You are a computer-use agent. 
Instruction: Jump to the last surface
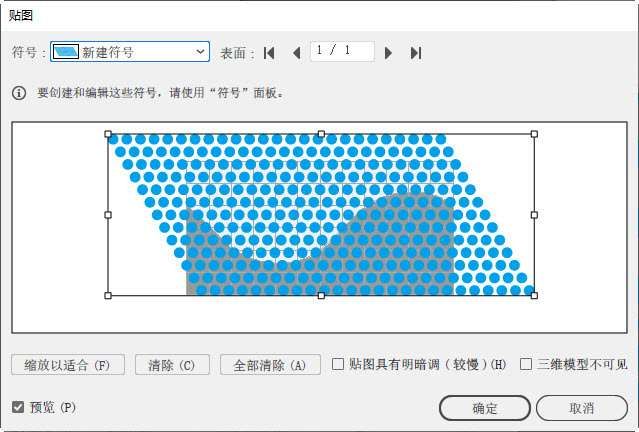(x=416, y=53)
